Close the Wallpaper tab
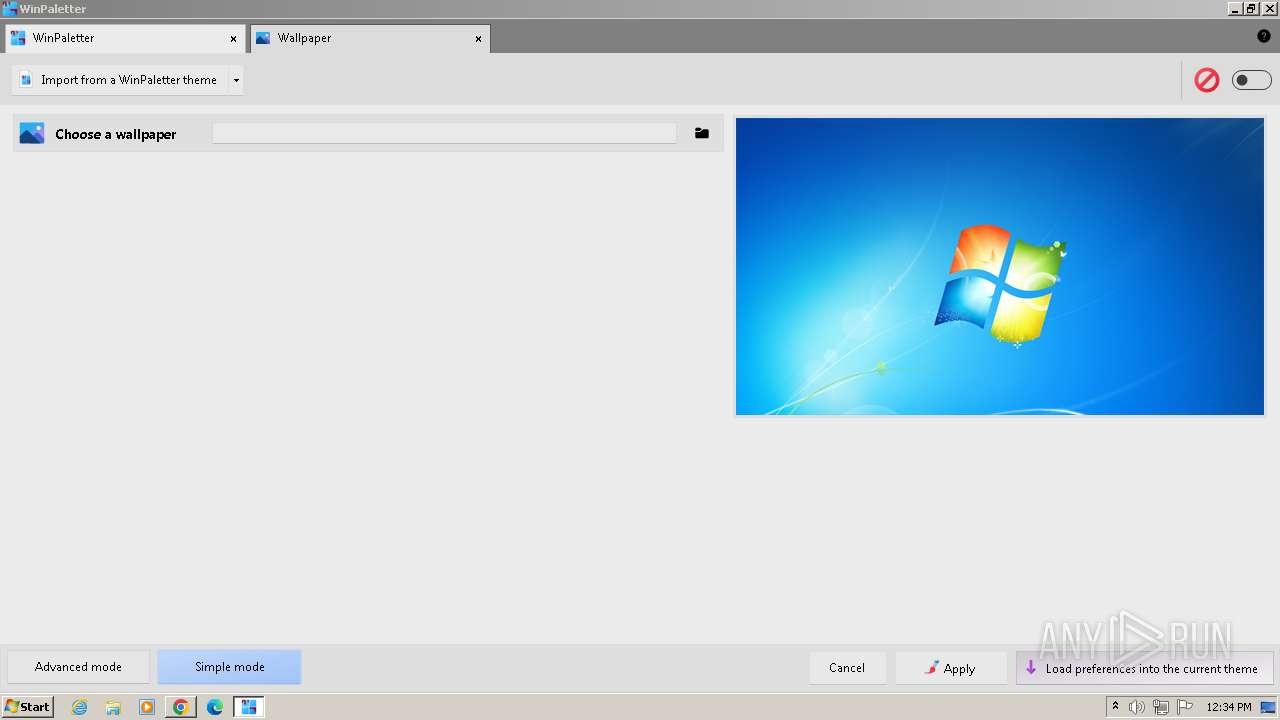Image resolution: width=1280 pixels, height=720 pixels. (x=478, y=39)
